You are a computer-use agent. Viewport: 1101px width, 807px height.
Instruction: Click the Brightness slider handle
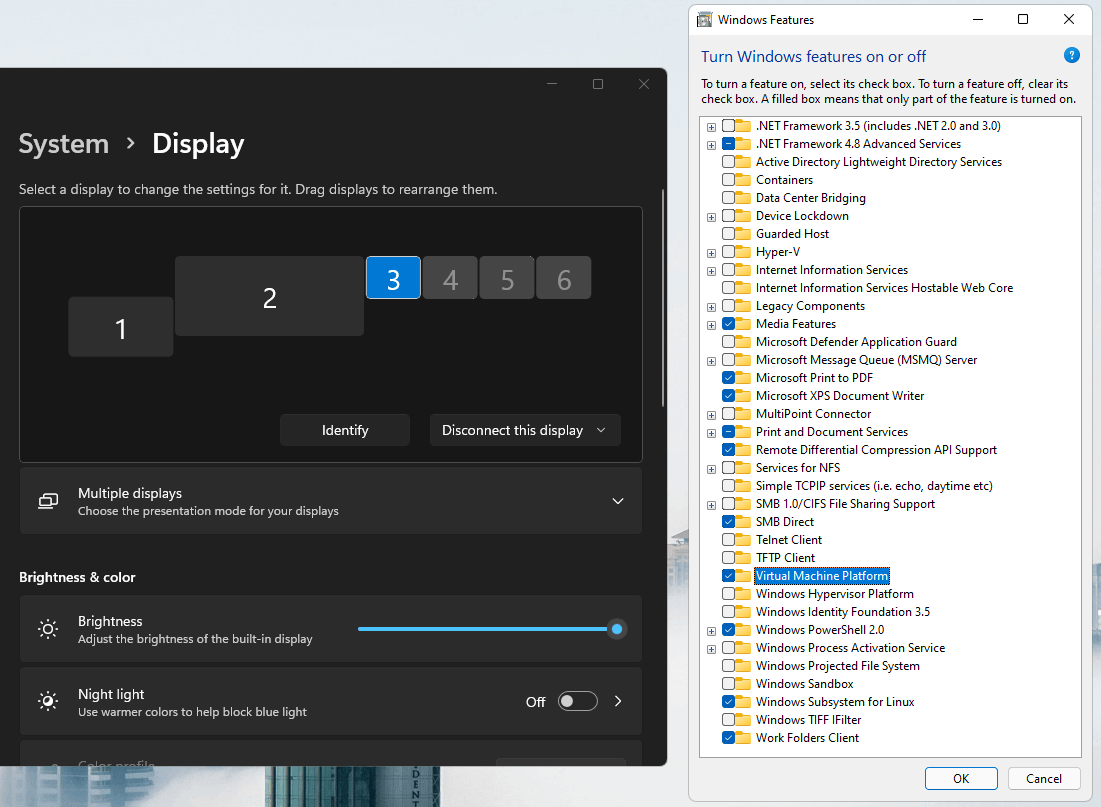(617, 629)
